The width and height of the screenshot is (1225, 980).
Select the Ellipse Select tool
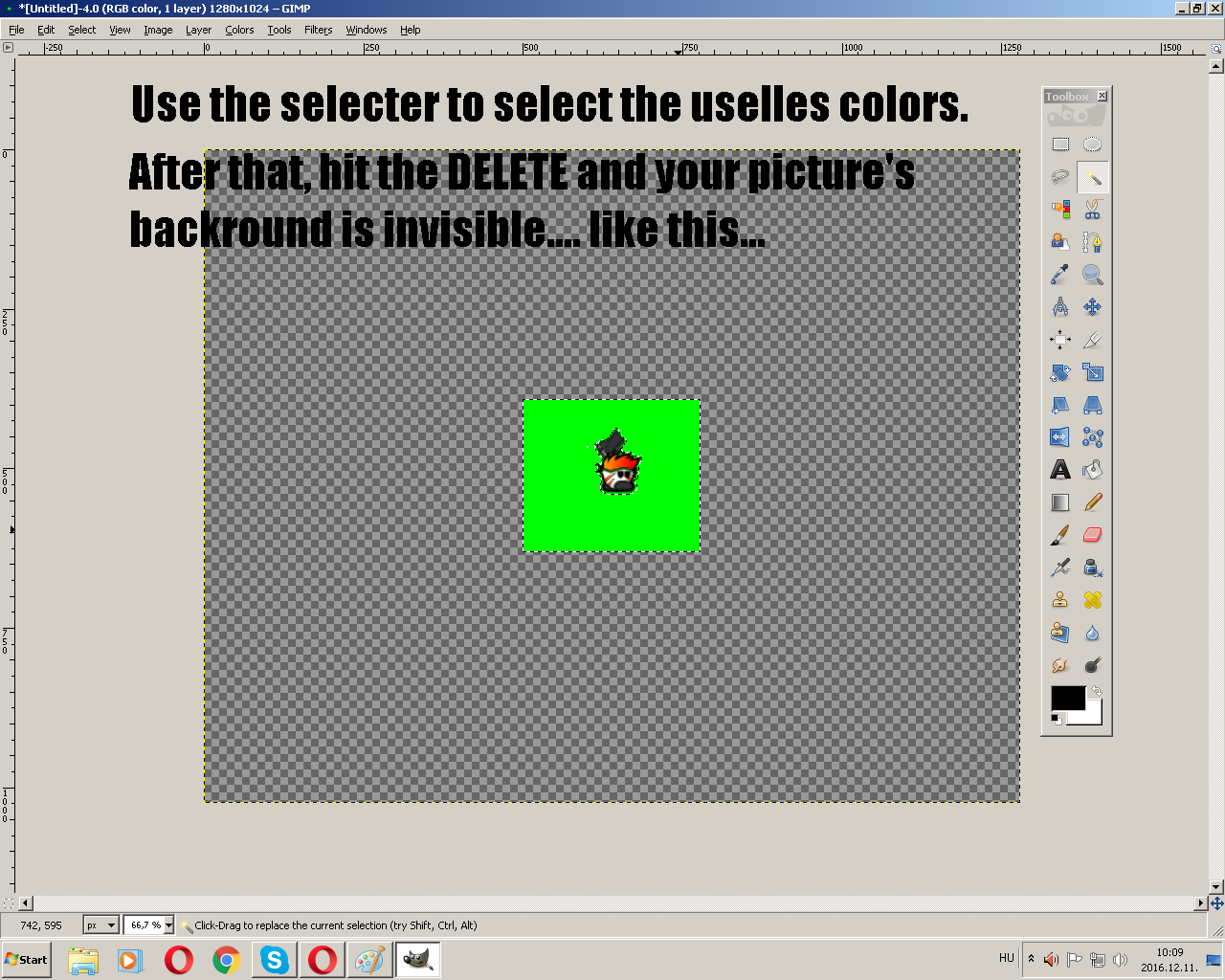1093,144
